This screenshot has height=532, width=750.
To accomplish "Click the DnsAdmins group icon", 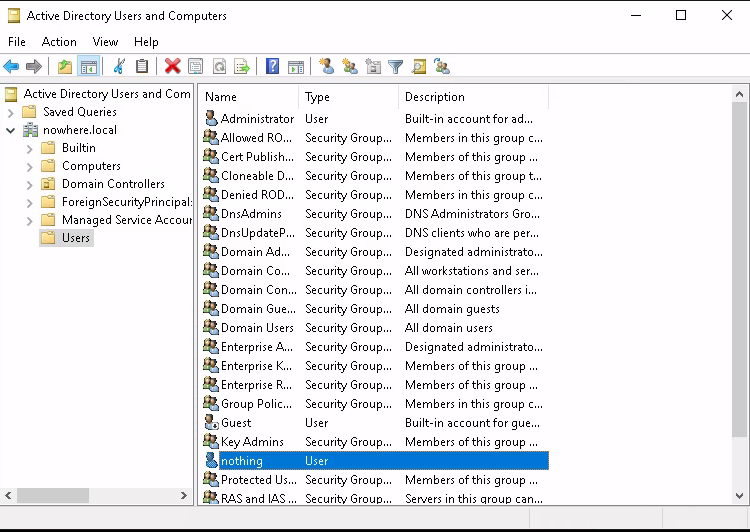I will click(211, 213).
